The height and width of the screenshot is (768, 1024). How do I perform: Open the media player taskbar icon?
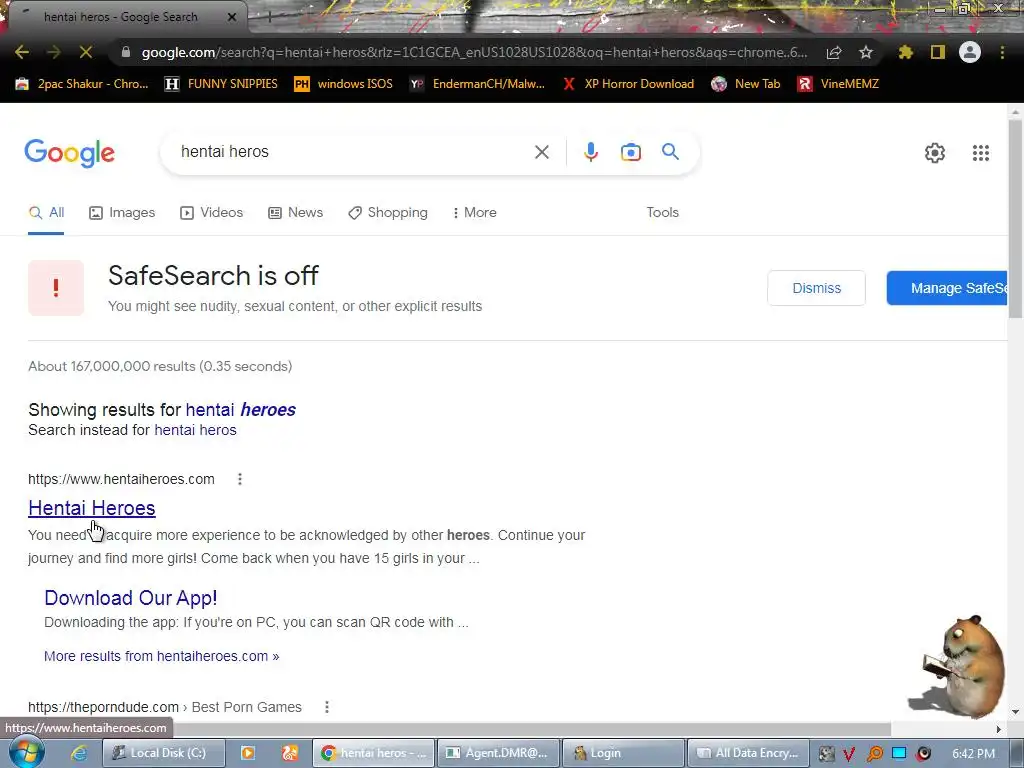coord(248,753)
